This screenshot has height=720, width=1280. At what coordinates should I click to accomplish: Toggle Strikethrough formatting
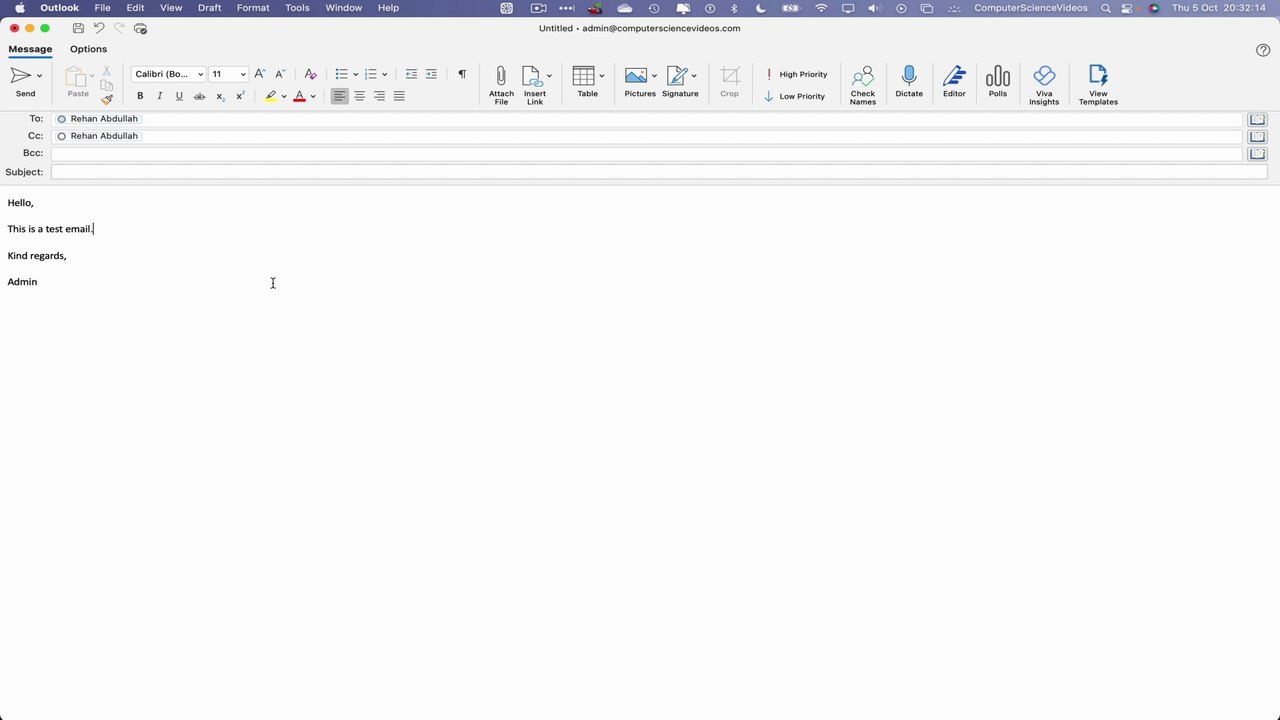click(x=199, y=96)
